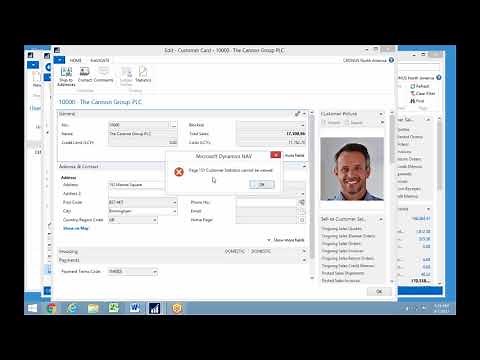Click Ongoing Sales Credit Memos in the factbox

point(348,266)
